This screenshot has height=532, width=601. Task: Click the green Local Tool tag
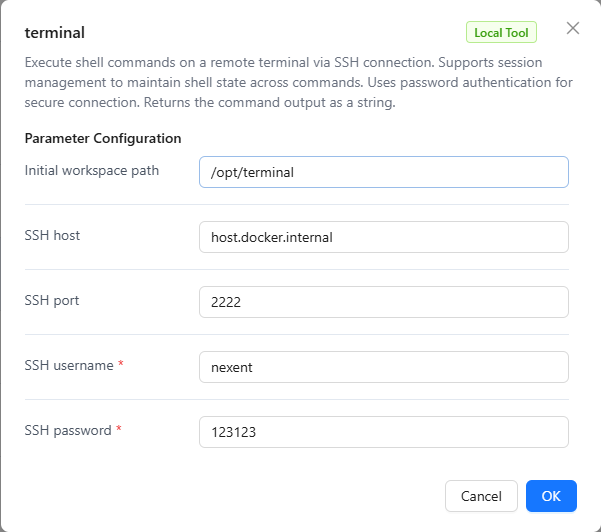[501, 33]
